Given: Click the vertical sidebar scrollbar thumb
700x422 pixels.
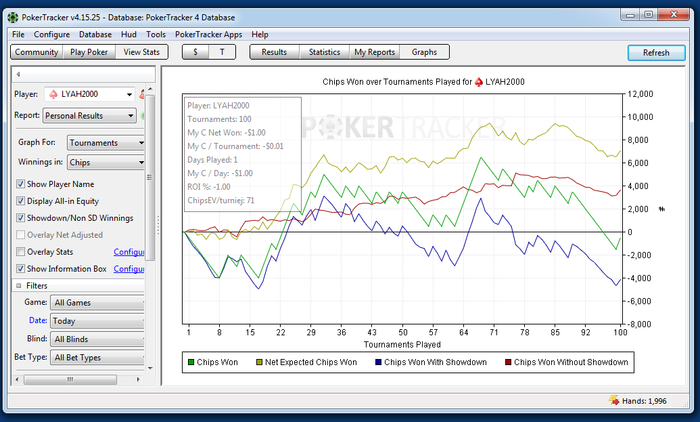Looking at the screenshot, I should click(150, 177).
